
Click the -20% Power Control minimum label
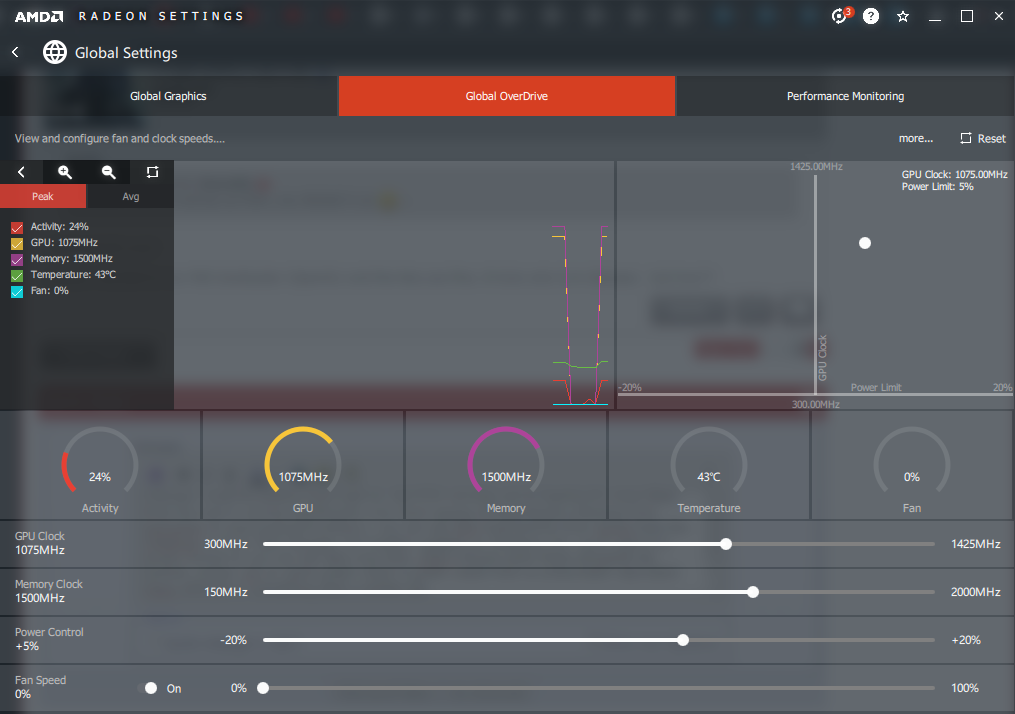[x=233, y=640]
